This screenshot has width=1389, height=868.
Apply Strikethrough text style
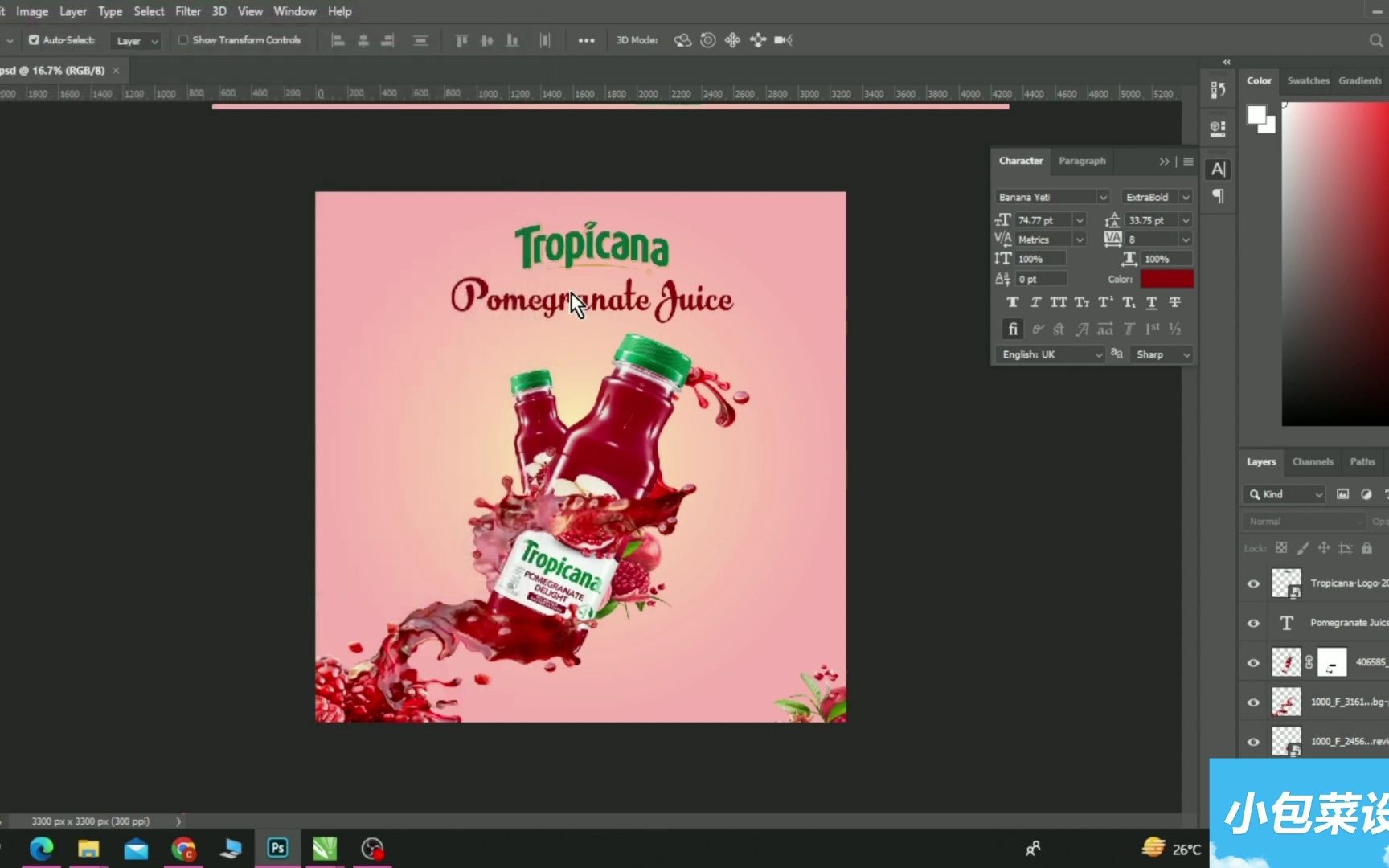1175,302
